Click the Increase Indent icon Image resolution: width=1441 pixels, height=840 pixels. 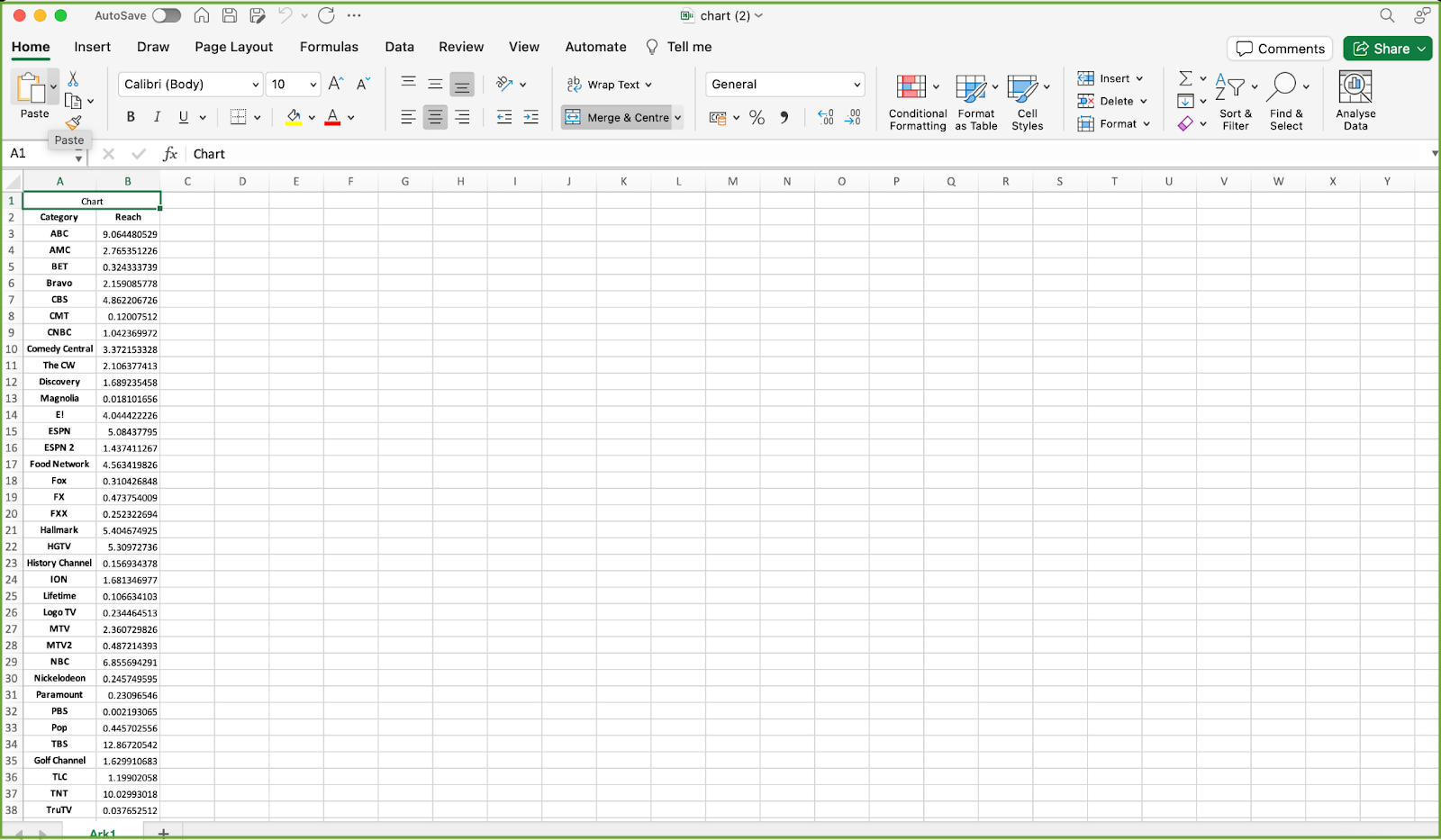tap(531, 117)
